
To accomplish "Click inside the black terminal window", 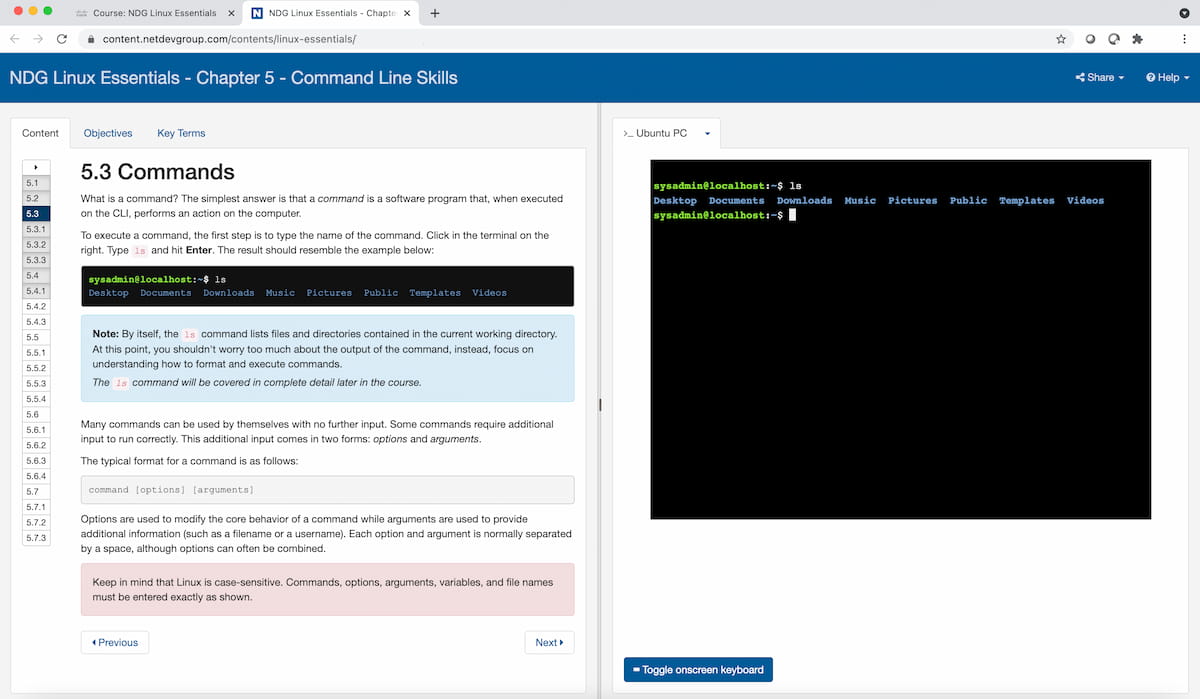I will (x=900, y=339).
